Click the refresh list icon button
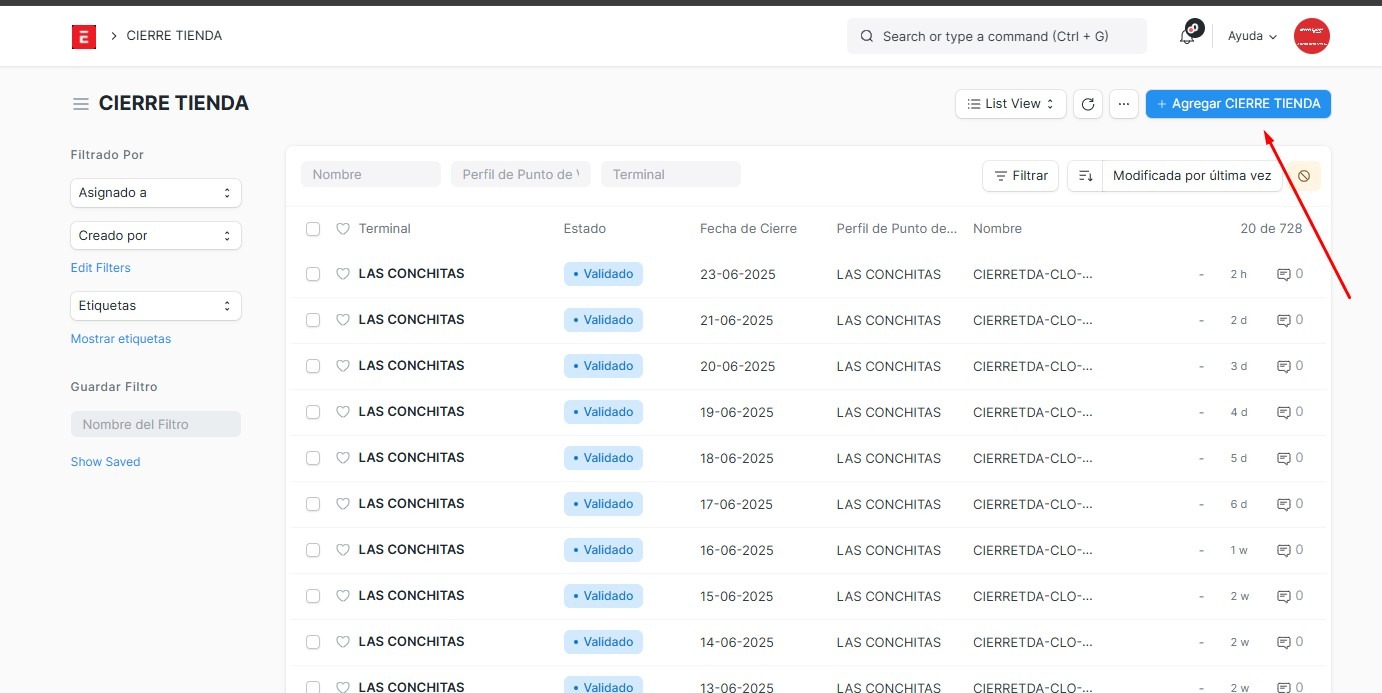 click(x=1088, y=104)
